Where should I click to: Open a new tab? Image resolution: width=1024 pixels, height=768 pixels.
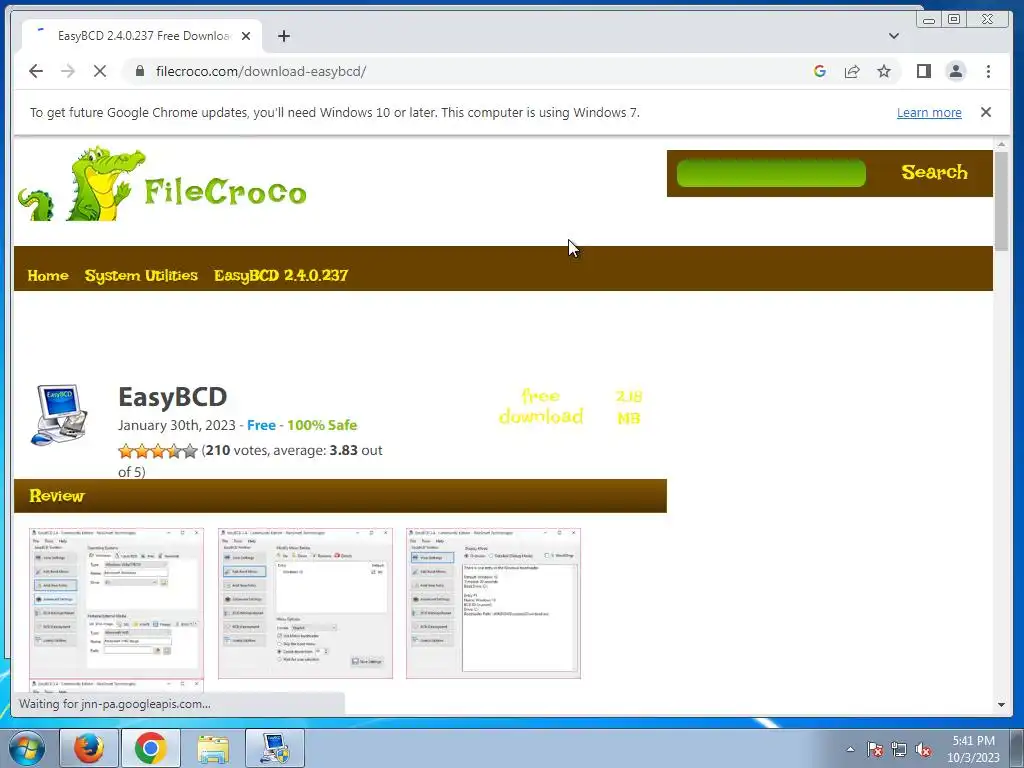click(283, 36)
